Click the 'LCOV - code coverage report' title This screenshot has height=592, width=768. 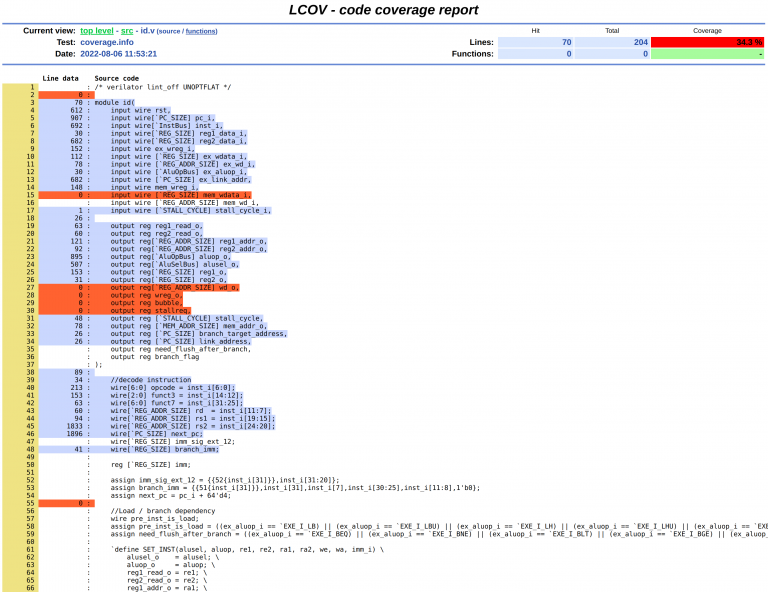(384, 10)
